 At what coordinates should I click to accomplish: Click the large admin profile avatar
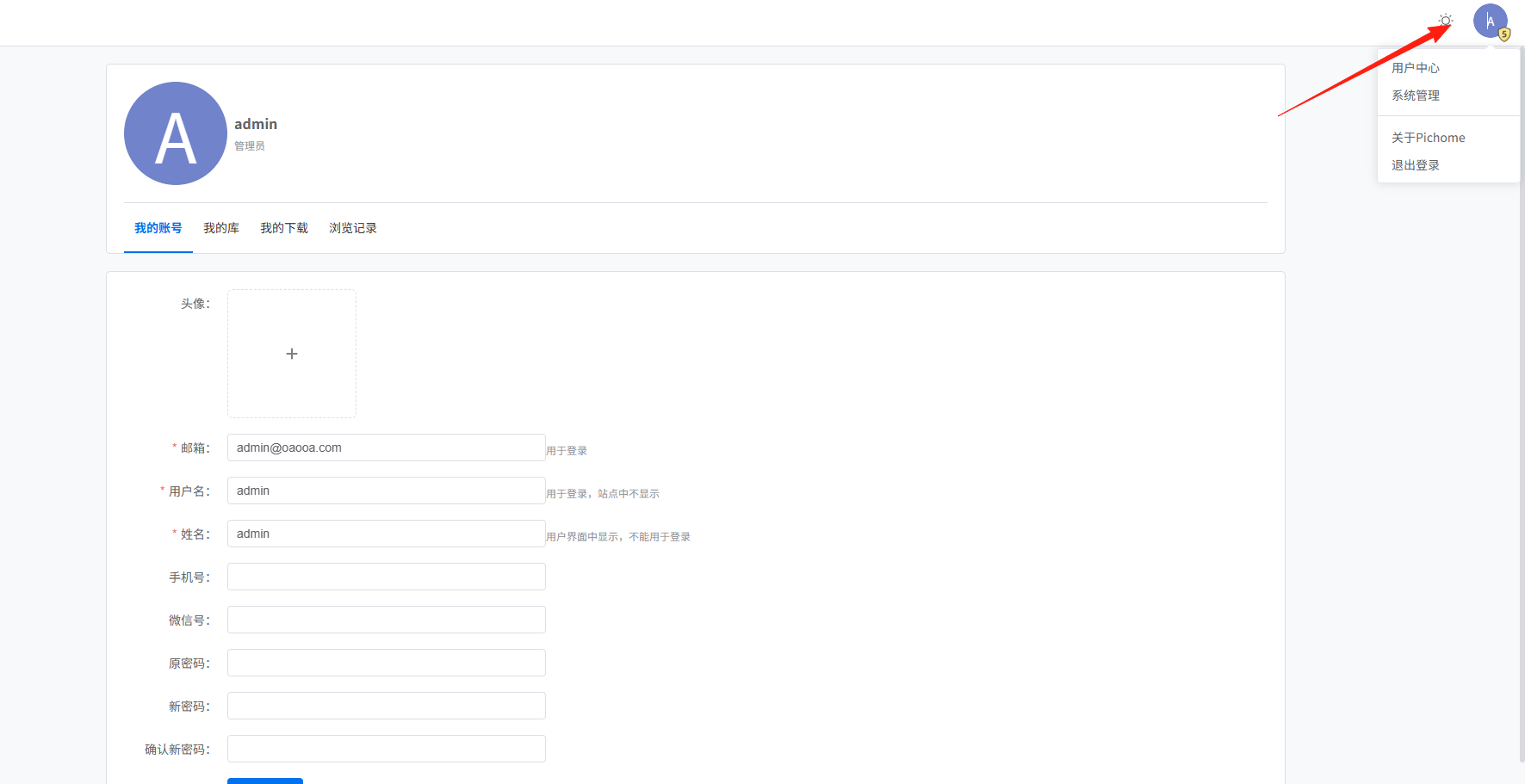(176, 133)
